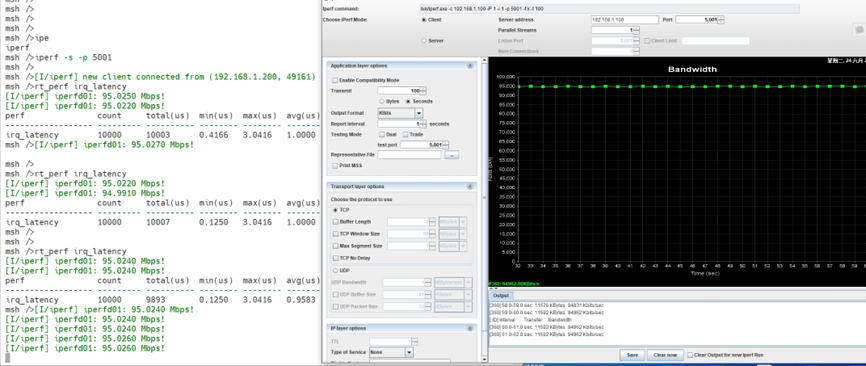Open Buffer Length units dropdown
The image size is (866, 366).
(463, 222)
